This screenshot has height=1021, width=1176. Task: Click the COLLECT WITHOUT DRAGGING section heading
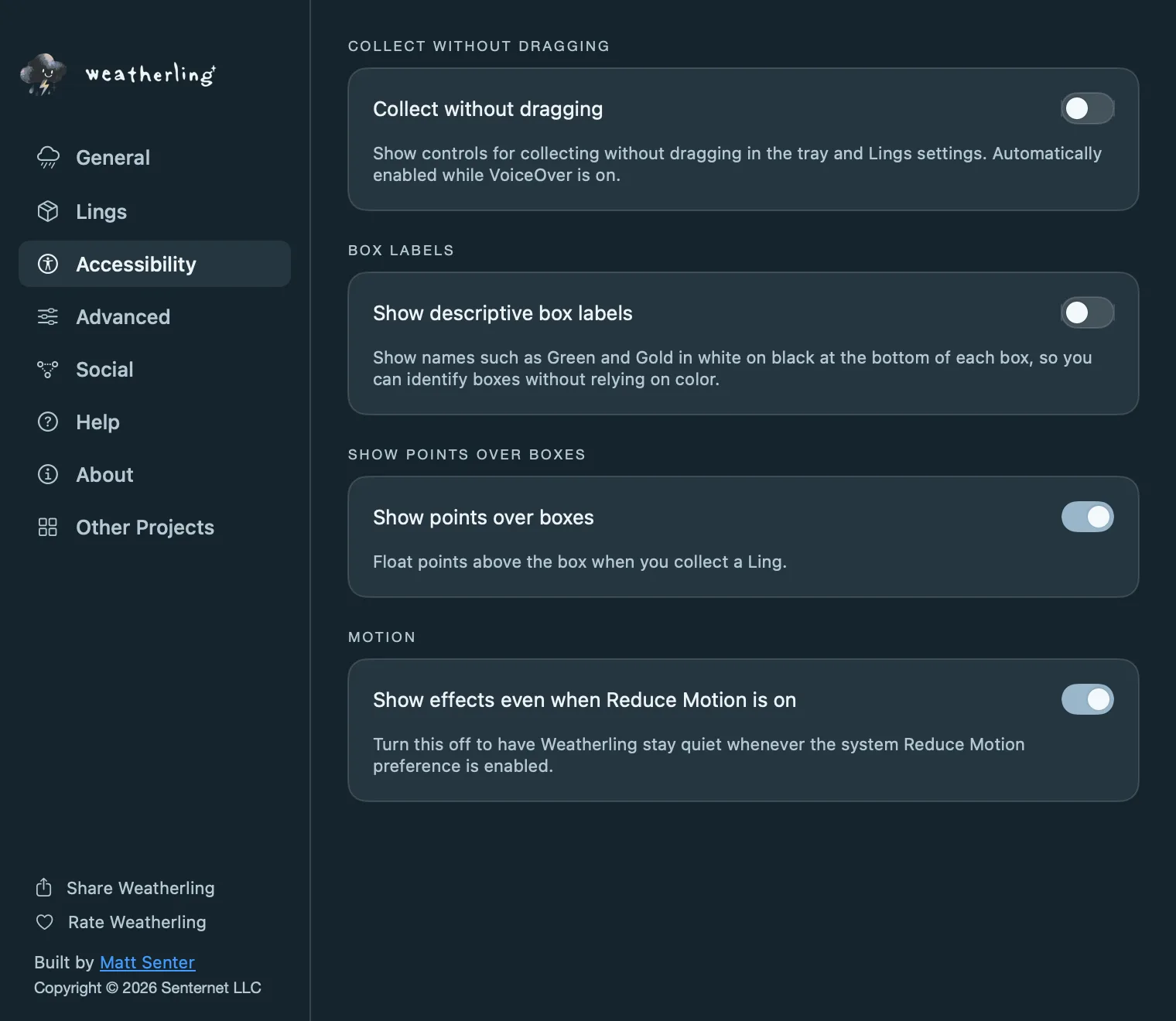(478, 46)
